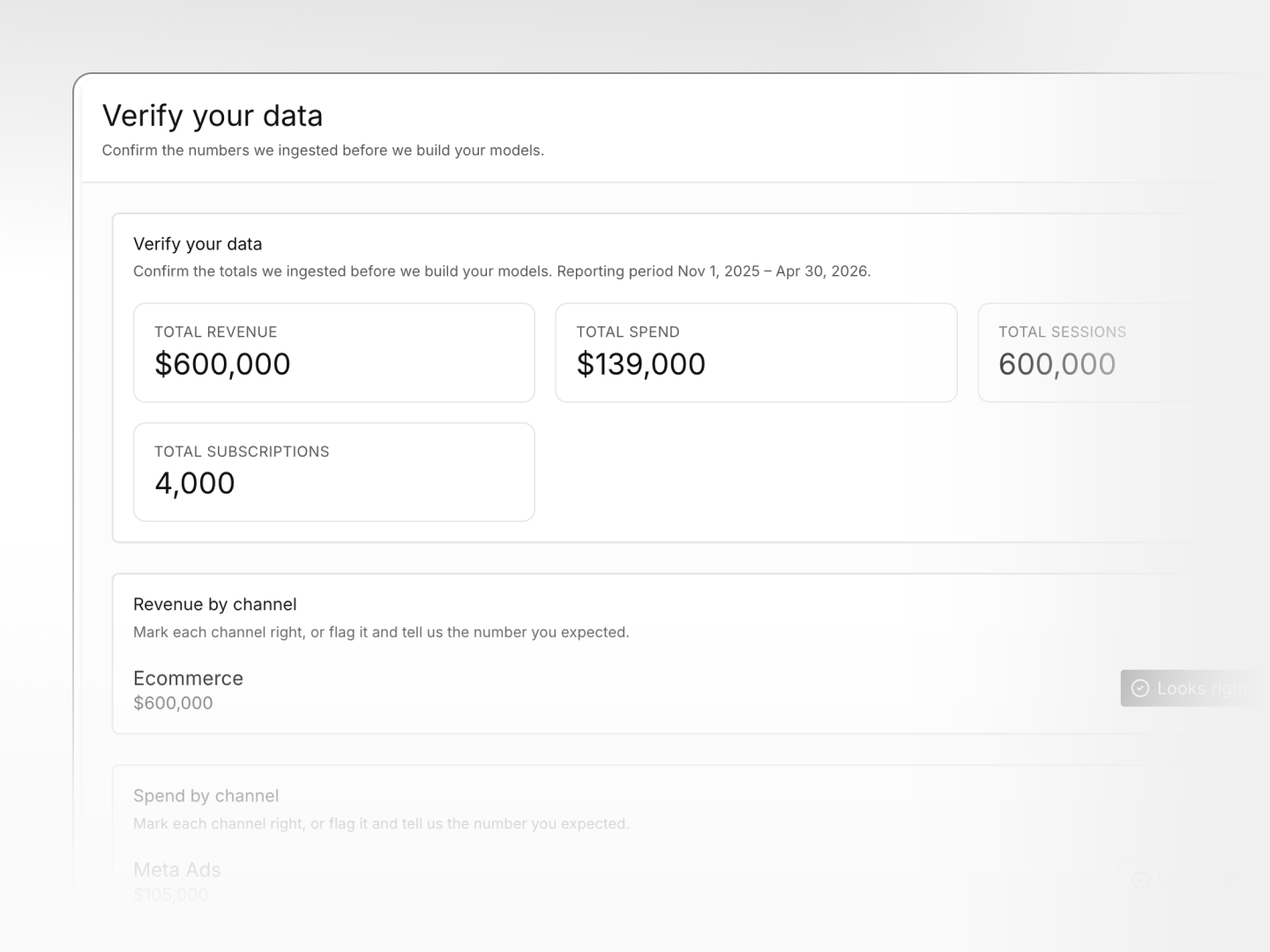Click the 4,000 subscriptions value
Image resolution: width=1270 pixels, height=952 pixels.
pyautogui.click(x=195, y=483)
